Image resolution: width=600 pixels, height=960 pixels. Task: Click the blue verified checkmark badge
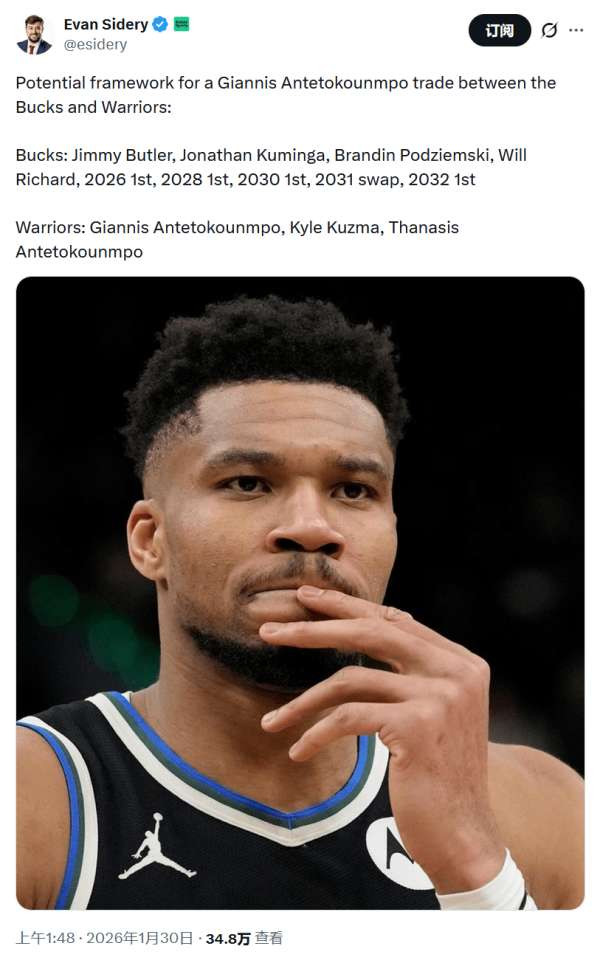(x=160, y=24)
